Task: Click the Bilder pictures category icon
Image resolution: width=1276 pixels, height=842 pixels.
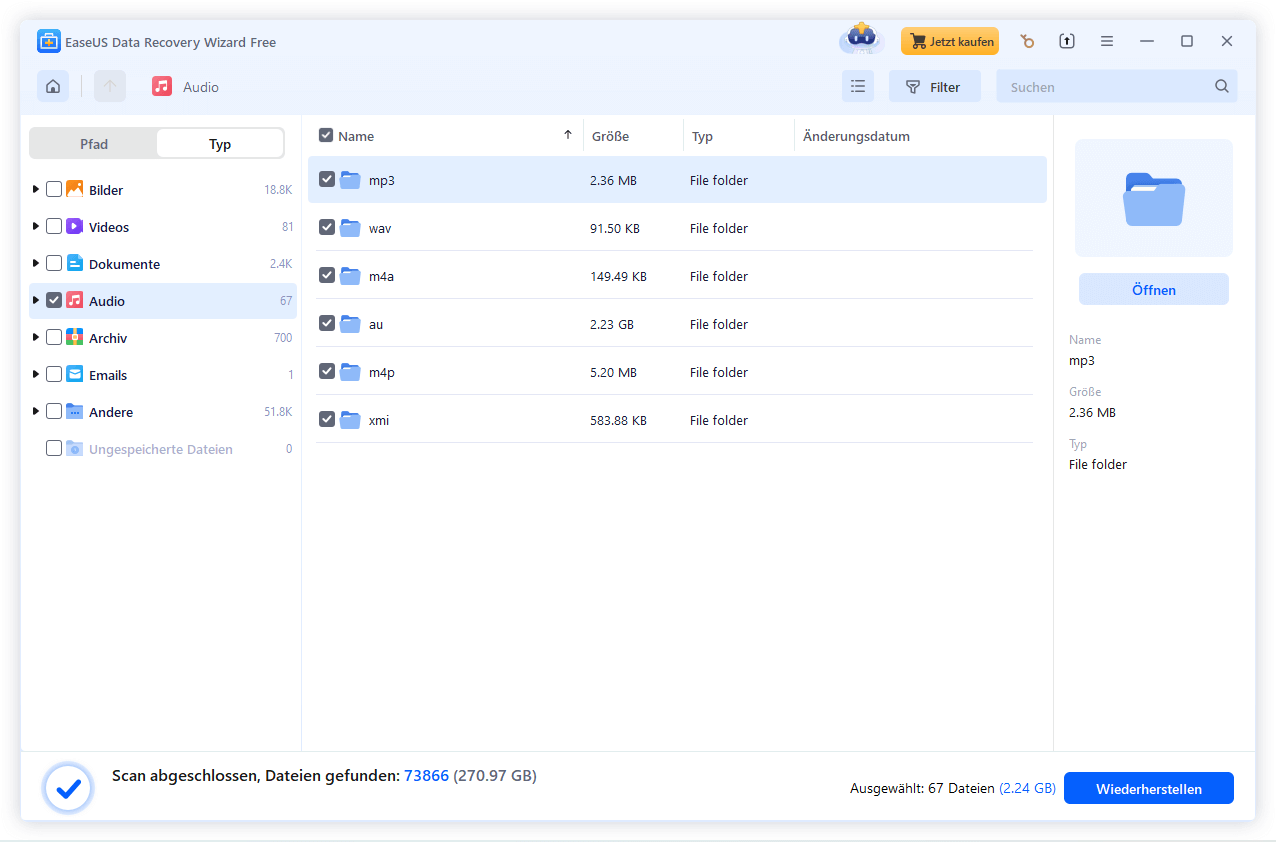Action: [75, 189]
